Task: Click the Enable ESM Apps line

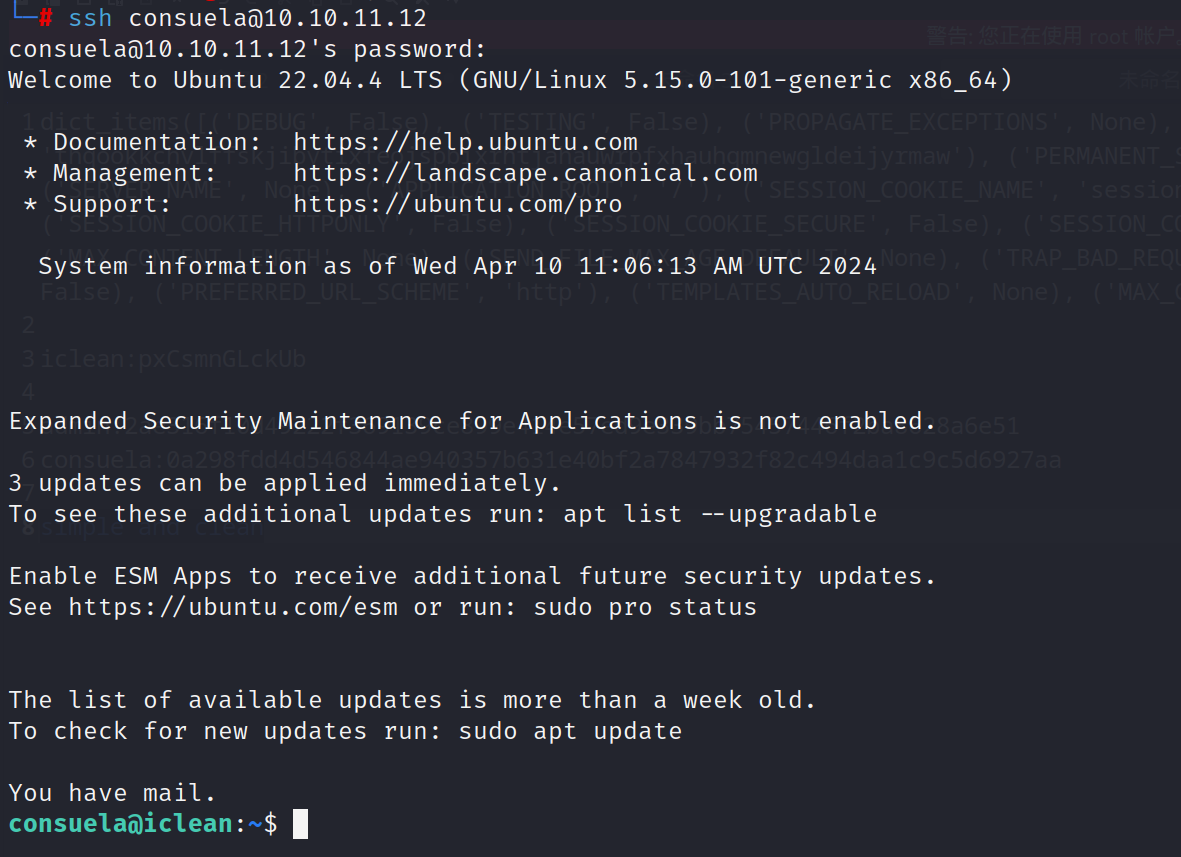Action: coord(472,576)
